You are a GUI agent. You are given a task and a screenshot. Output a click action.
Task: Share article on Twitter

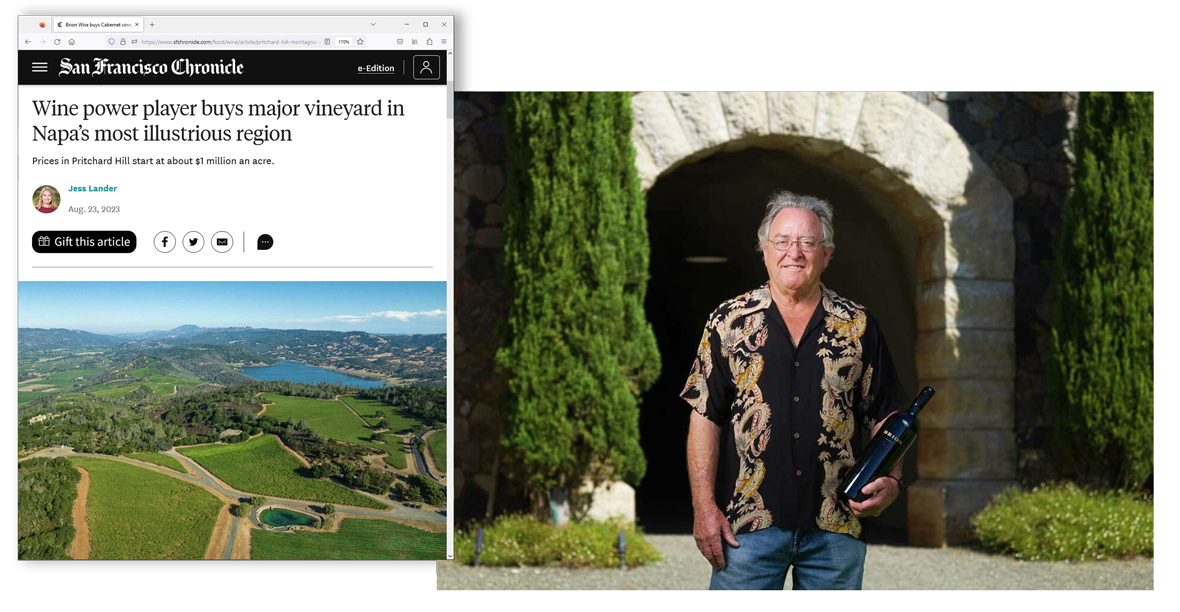193,242
